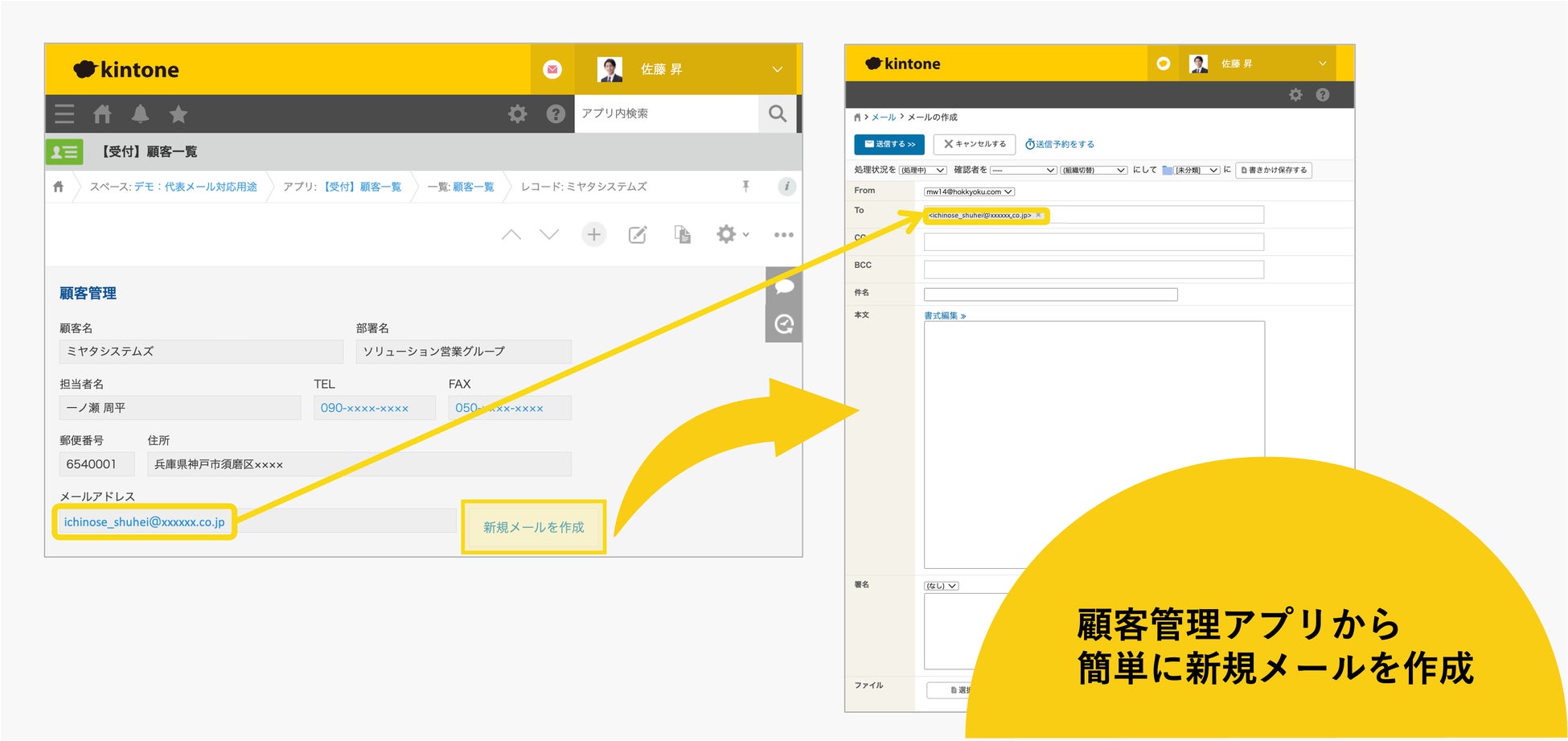Click the user avatar of 佐藤 昇 in customer app
This screenshot has width=1568, height=741.
click(610, 69)
